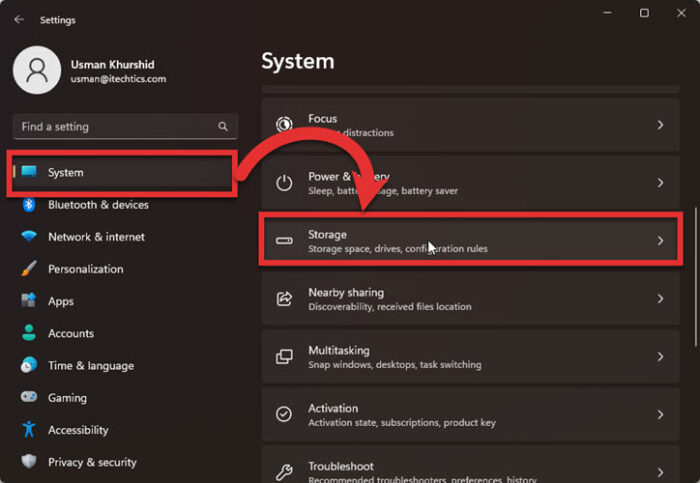Click the Gaming controller icon

tap(29, 396)
